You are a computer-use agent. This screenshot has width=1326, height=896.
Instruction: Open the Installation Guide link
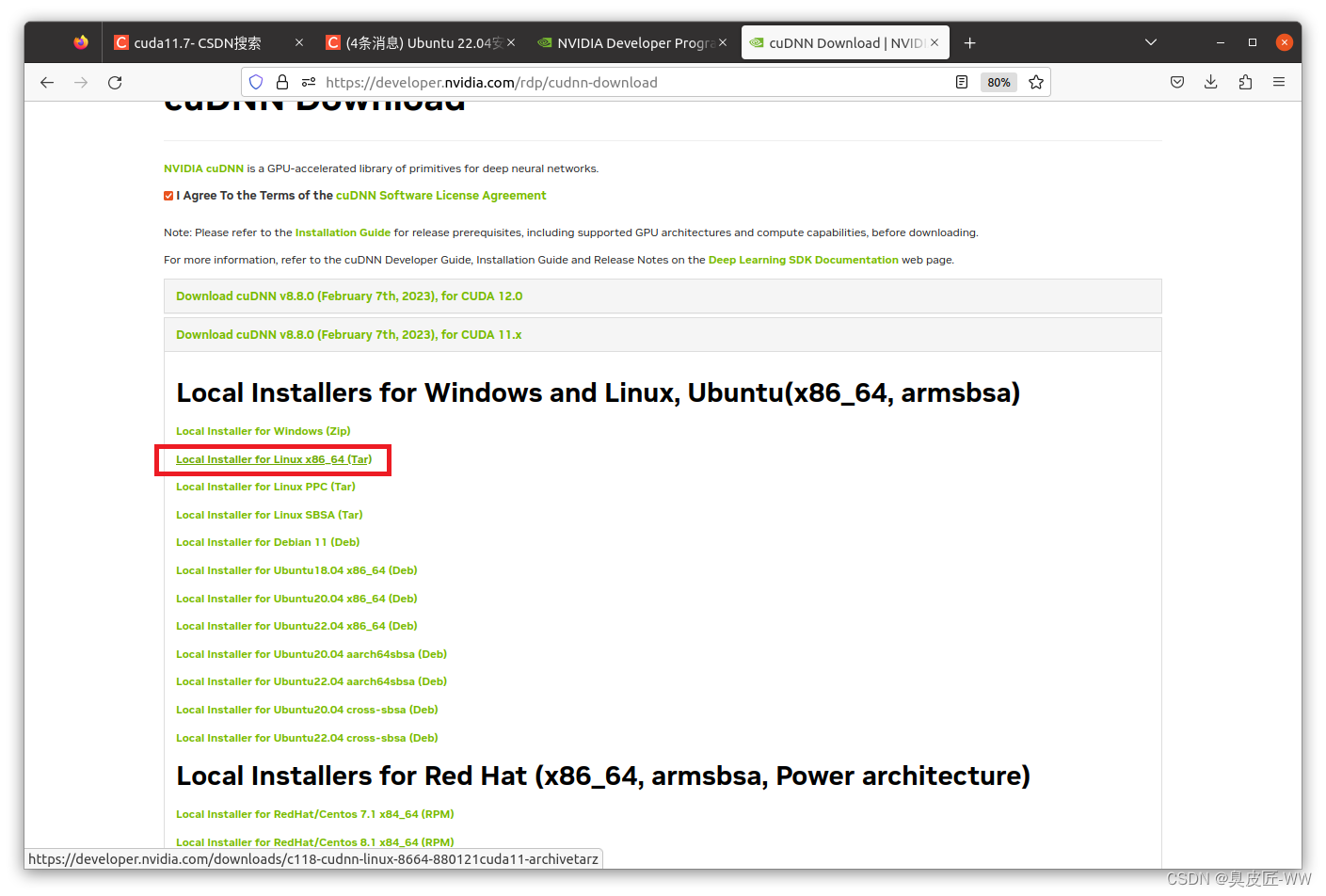343,232
